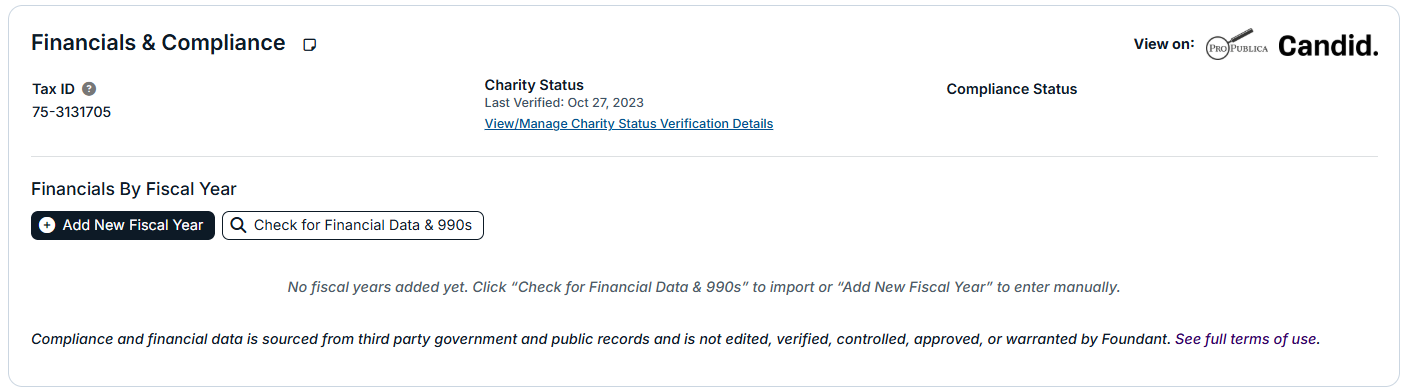Click the Charity Status label
Image resolution: width=1405 pixels, height=392 pixels.
point(534,85)
